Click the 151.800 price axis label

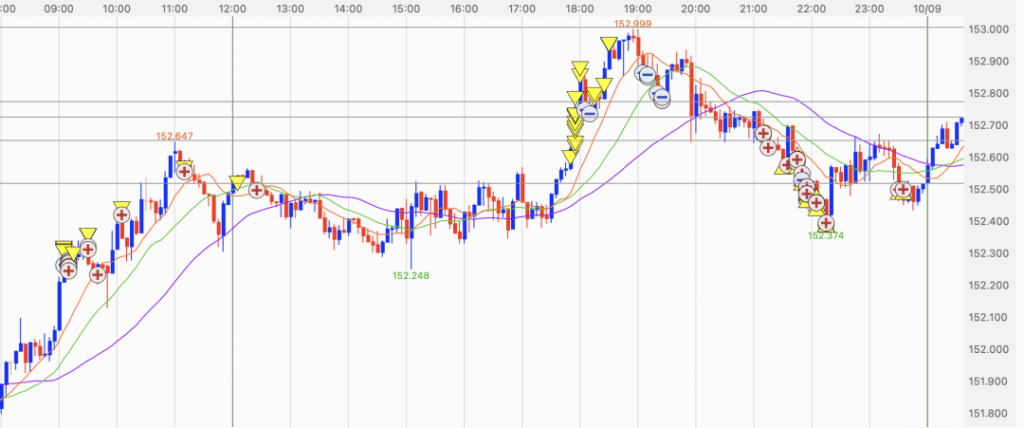point(988,413)
